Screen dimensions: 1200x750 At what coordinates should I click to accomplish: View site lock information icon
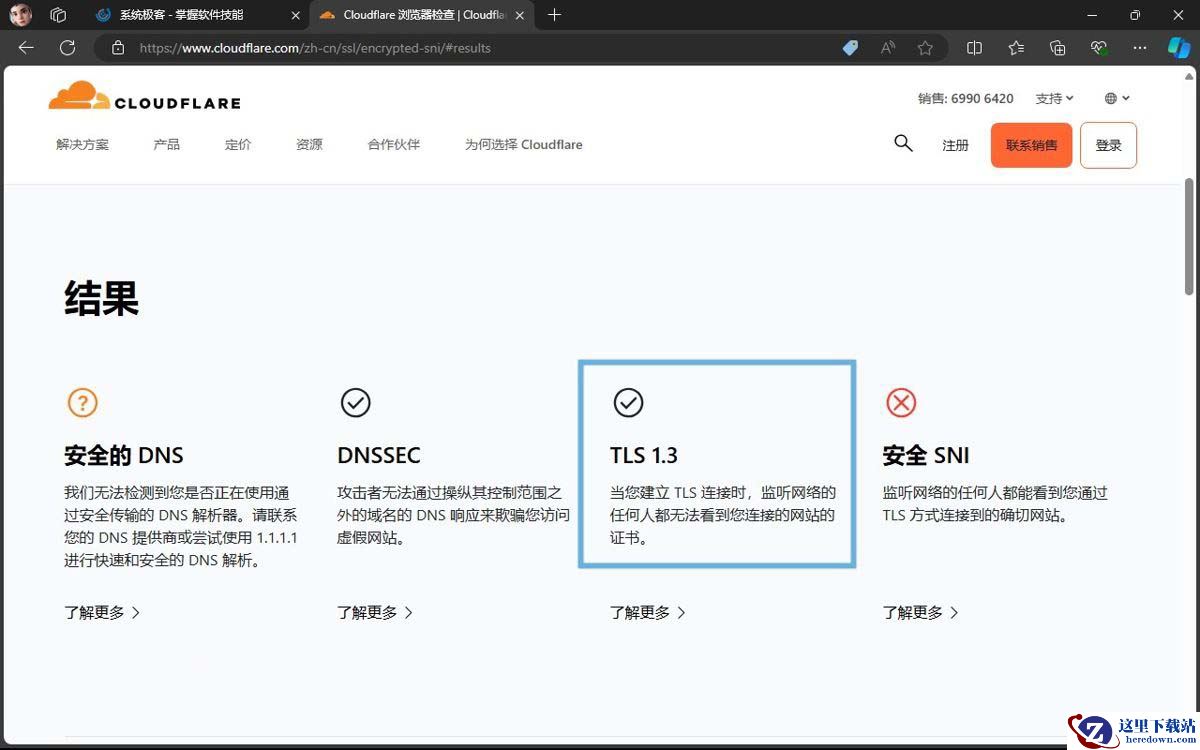pos(118,47)
